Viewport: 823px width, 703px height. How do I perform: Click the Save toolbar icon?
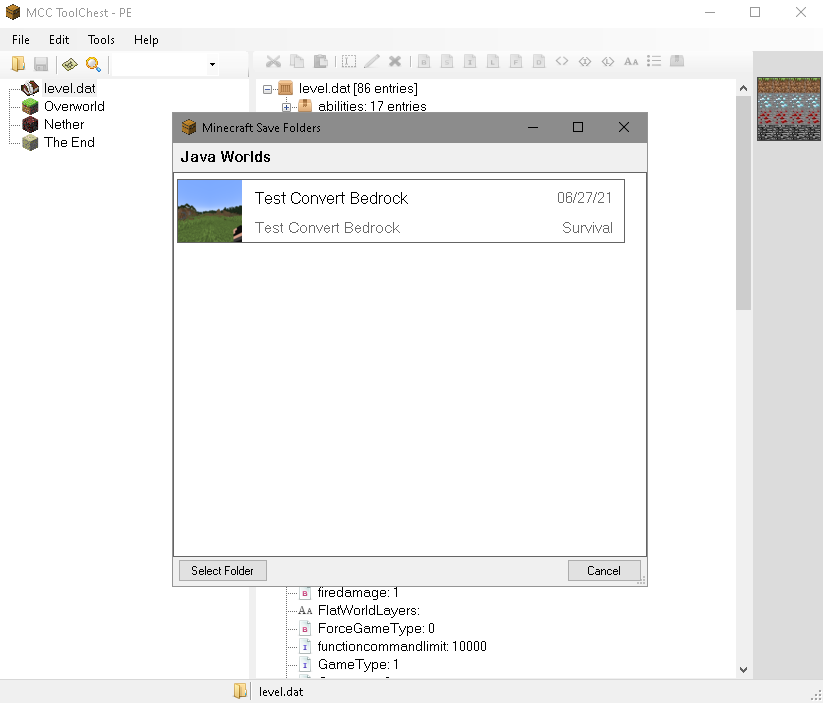[x=39, y=62]
